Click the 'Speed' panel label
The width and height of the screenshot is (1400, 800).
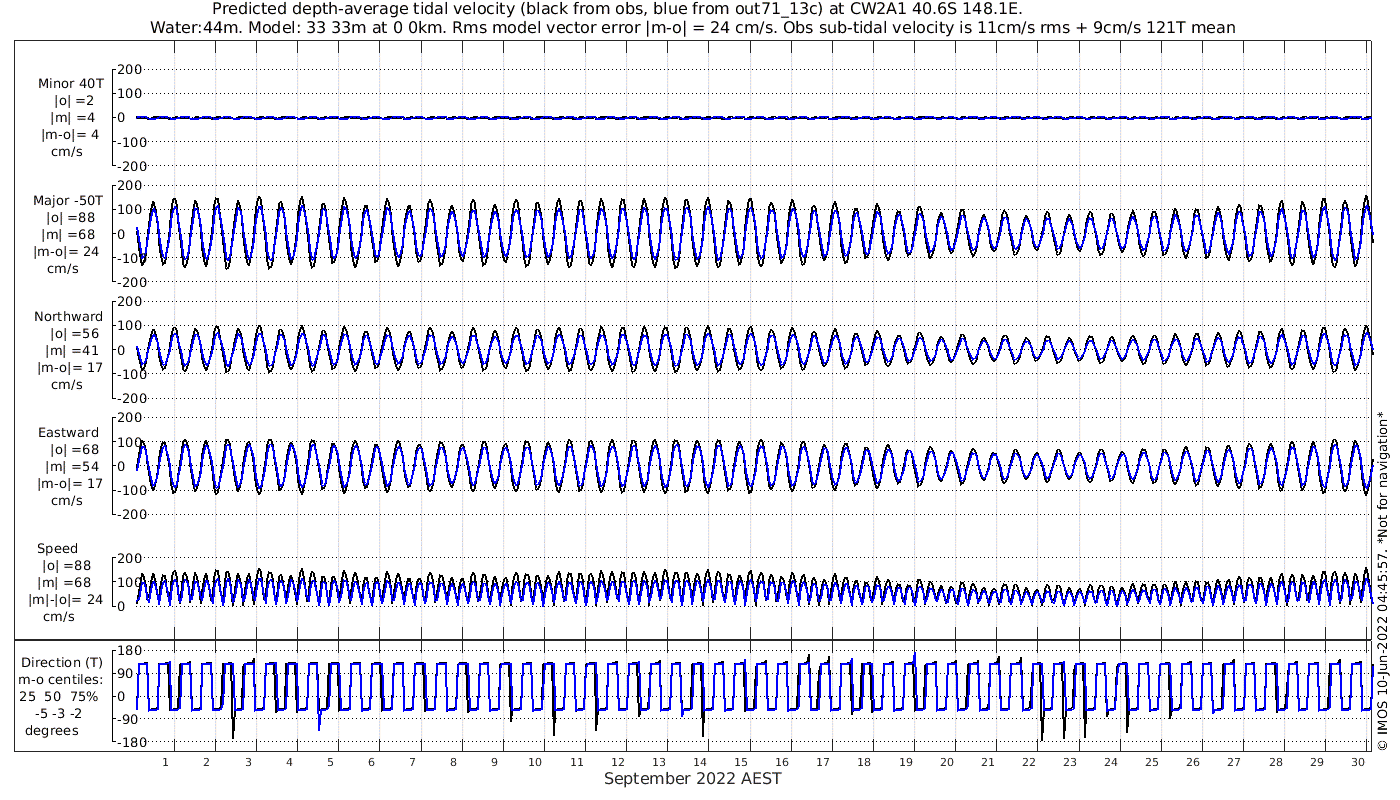pos(57,549)
